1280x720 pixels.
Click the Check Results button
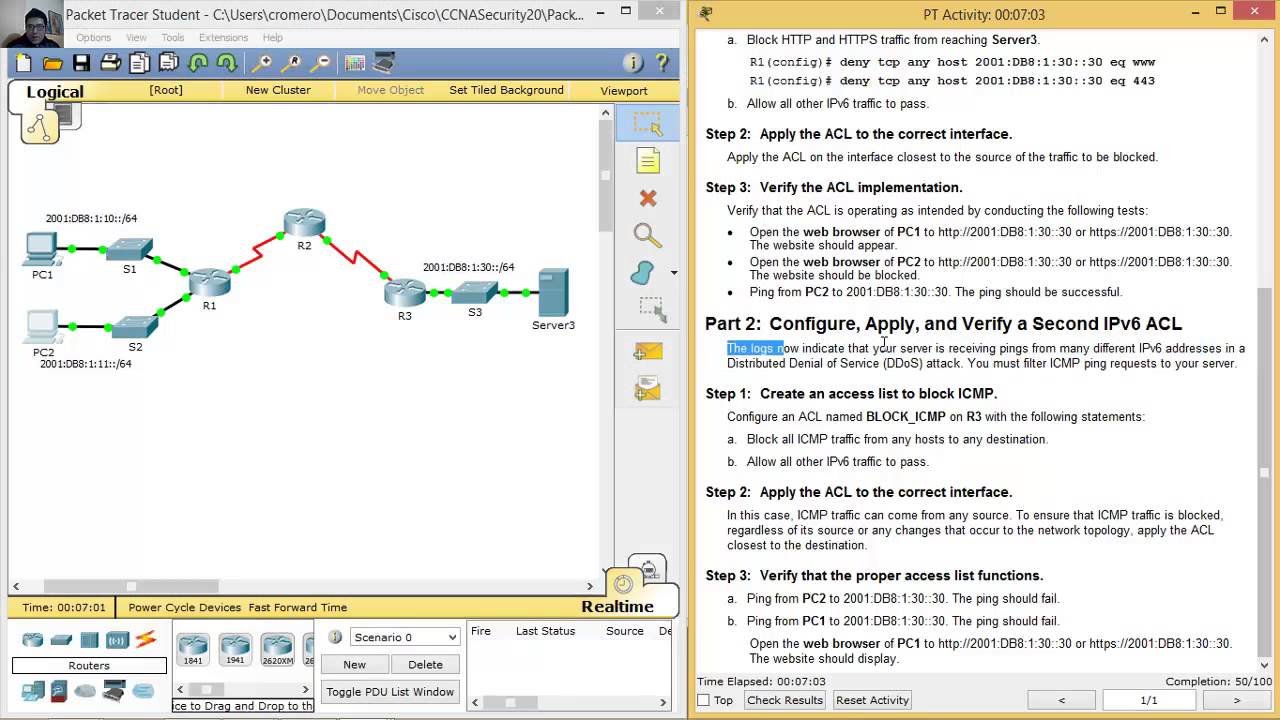(x=785, y=700)
